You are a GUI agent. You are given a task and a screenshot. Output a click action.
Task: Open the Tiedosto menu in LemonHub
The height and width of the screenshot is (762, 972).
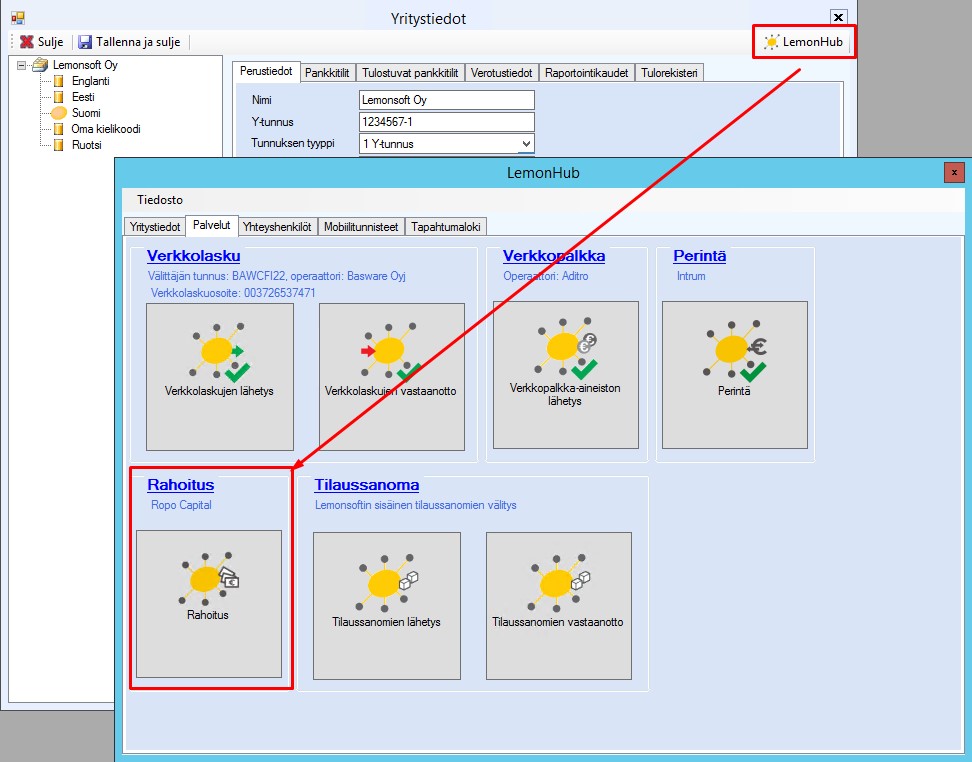tap(160, 200)
